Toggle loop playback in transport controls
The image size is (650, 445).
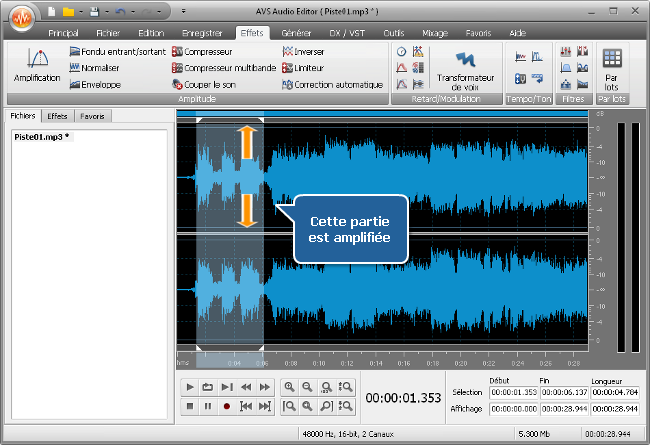coord(207,387)
